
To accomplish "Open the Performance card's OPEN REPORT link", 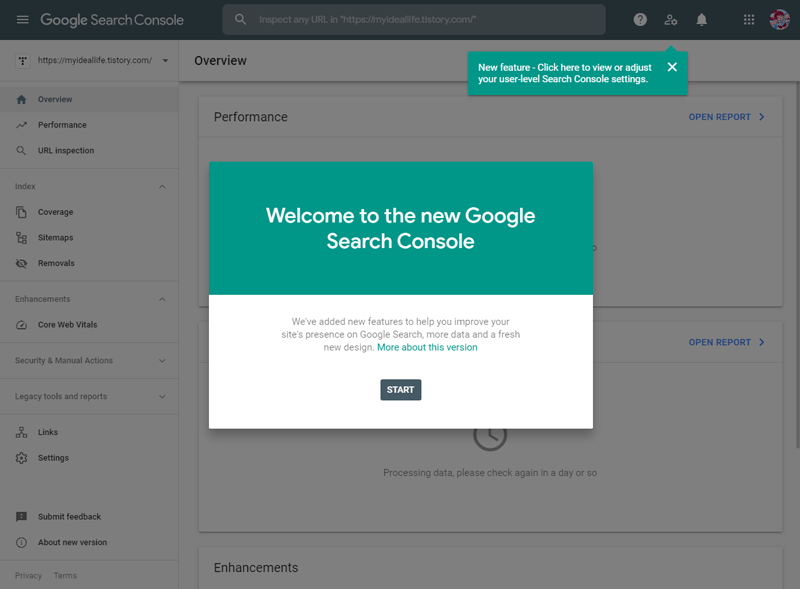I will (x=727, y=117).
